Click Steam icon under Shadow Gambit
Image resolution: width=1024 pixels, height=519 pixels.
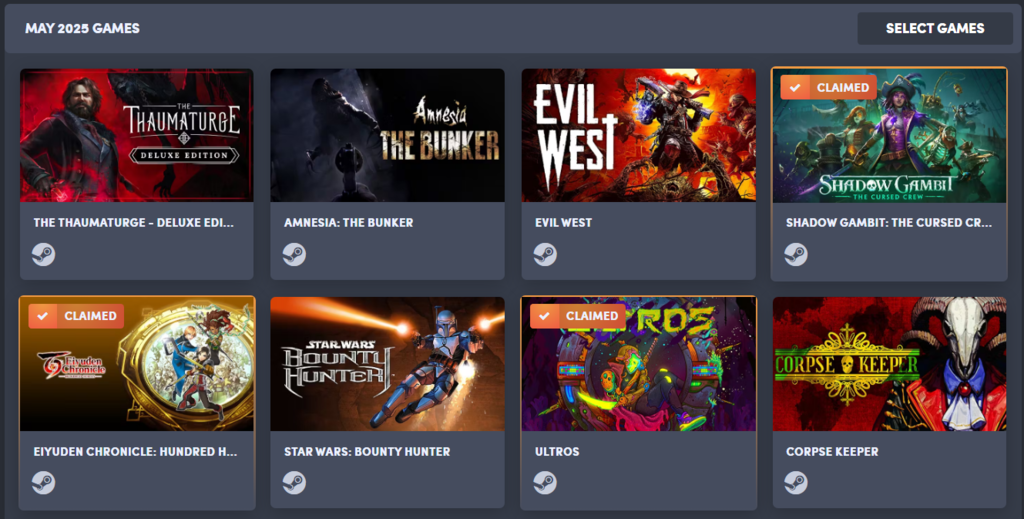pyautogui.click(x=796, y=254)
